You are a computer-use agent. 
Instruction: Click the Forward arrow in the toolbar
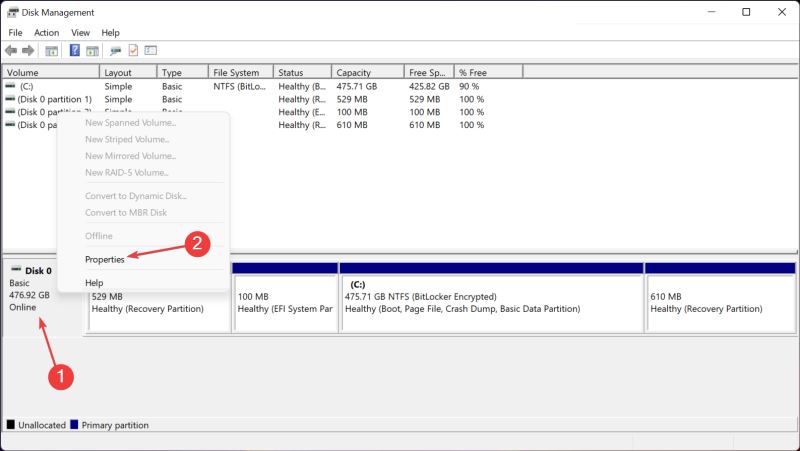[x=28, y=50]
